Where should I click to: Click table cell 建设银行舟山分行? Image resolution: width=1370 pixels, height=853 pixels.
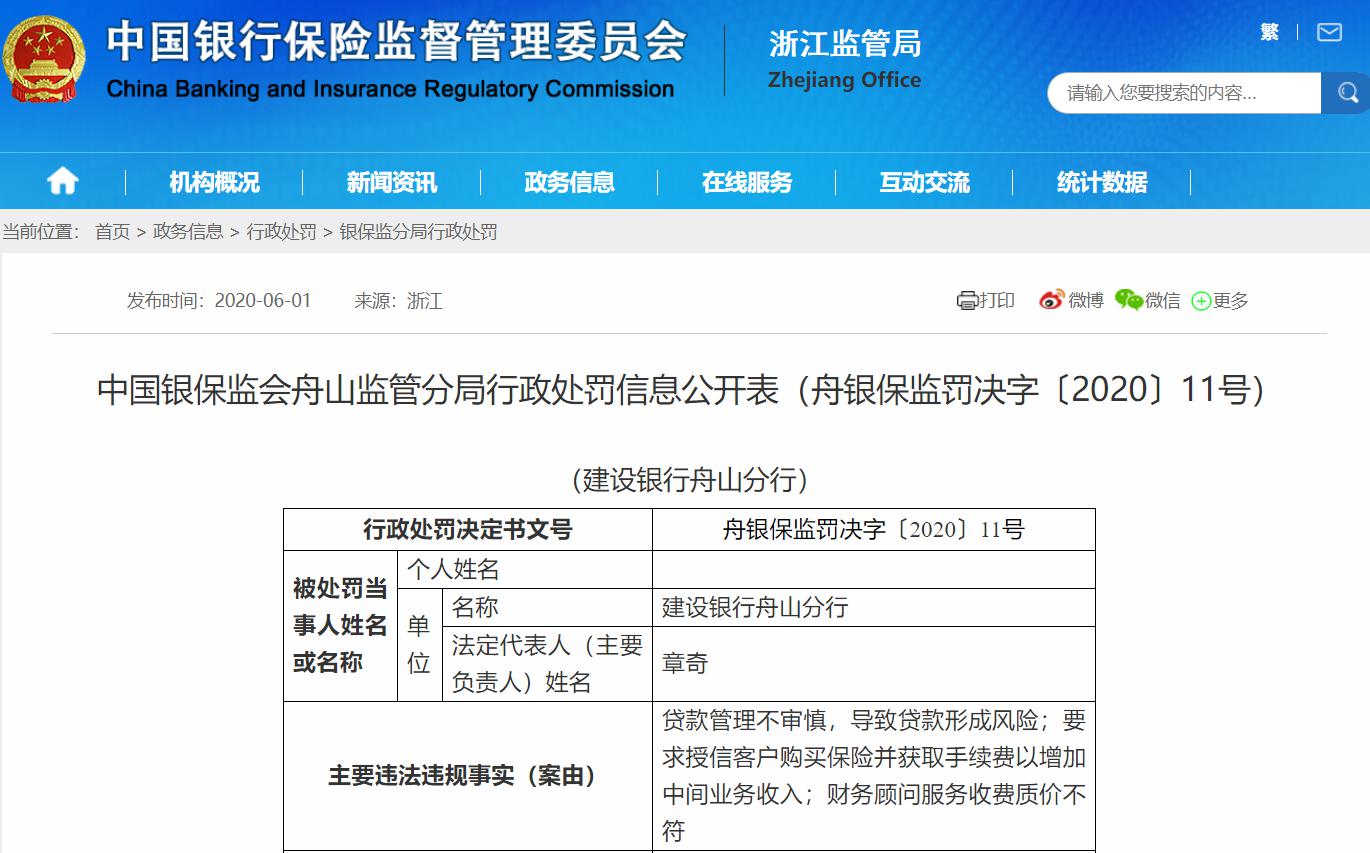point(873,607)
